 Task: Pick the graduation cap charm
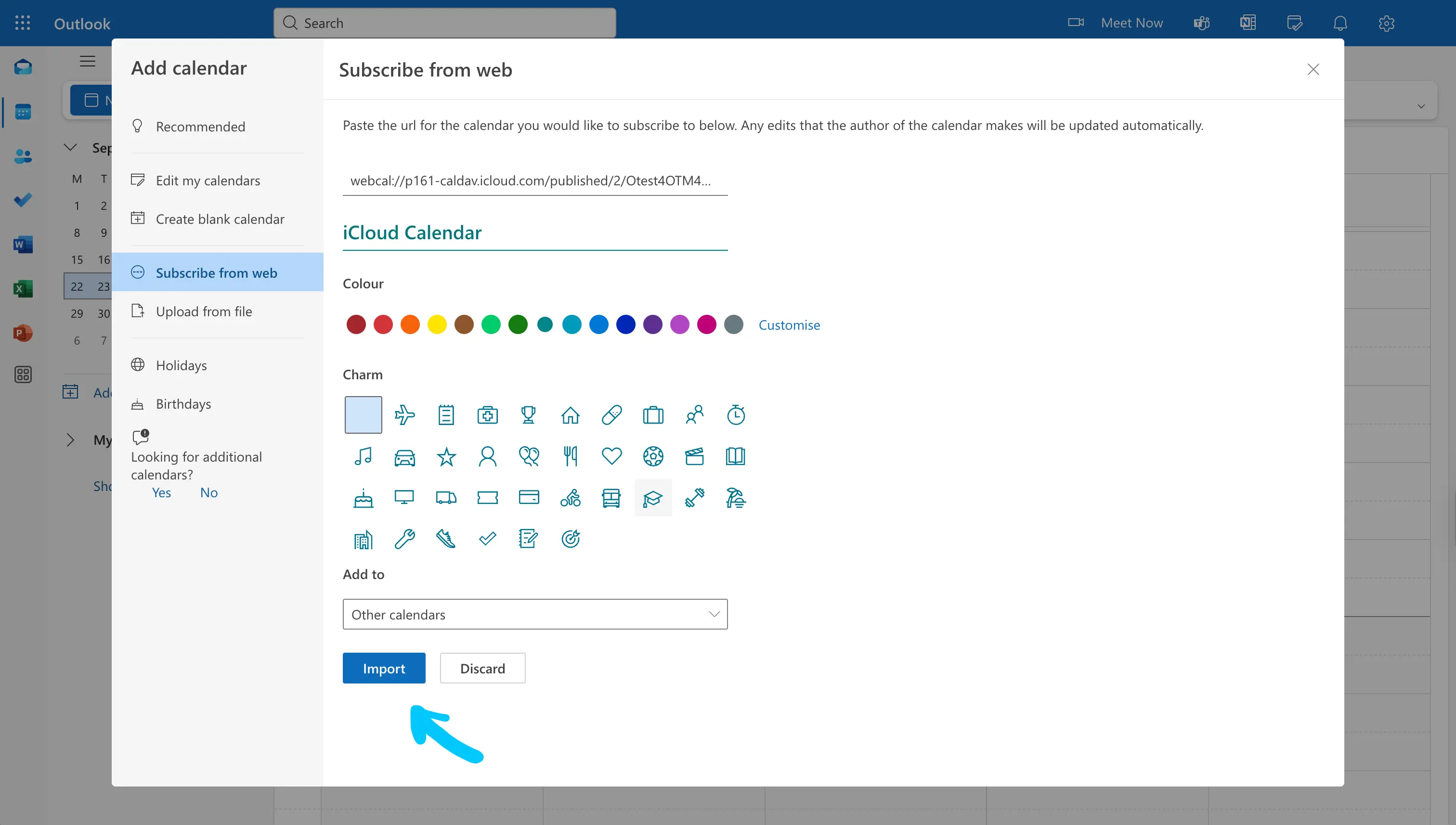653,498
